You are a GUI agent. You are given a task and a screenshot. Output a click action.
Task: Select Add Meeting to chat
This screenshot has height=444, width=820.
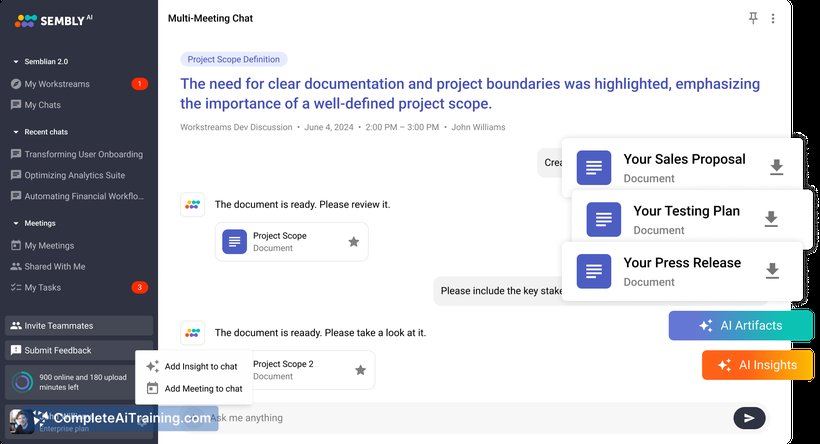193,389
